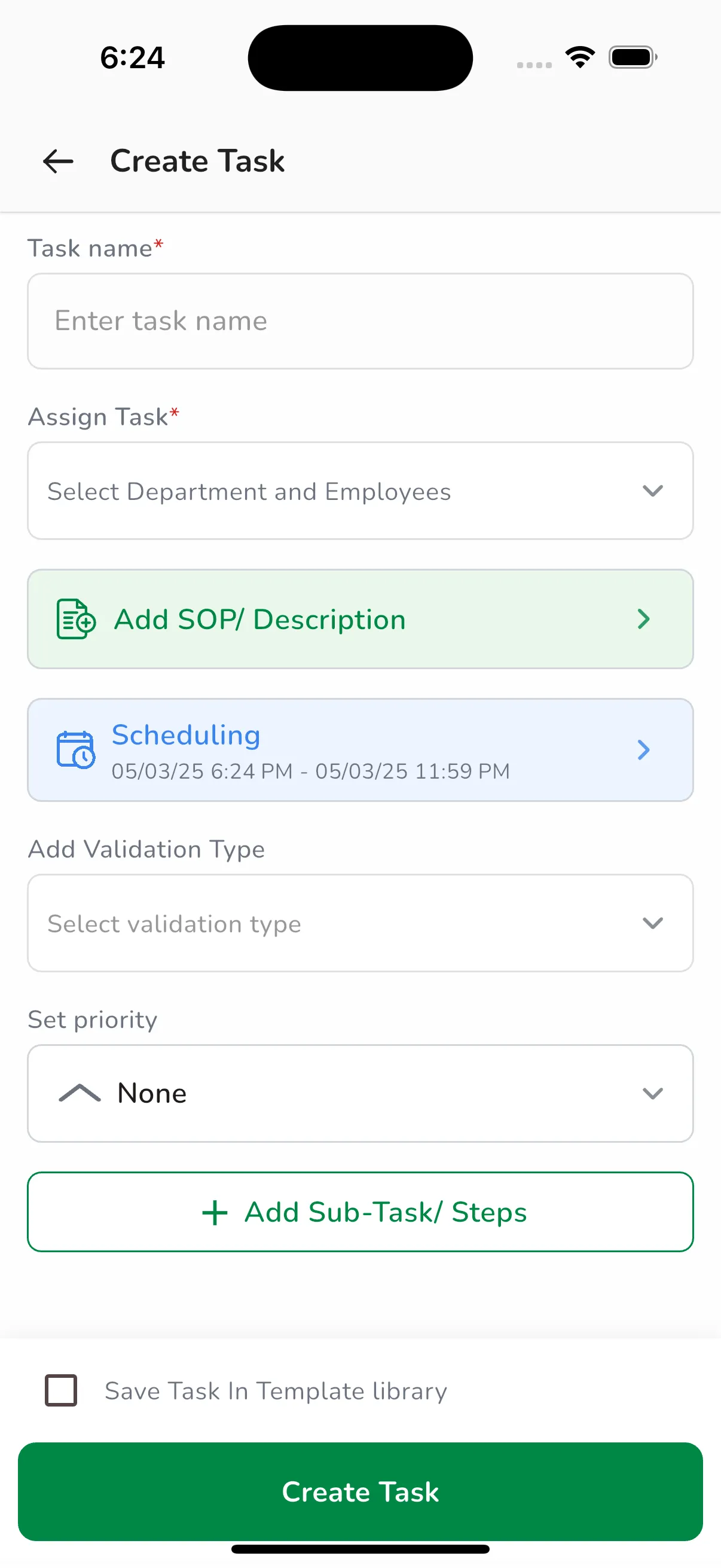Open Scheduling via its blue chevron
721x1568 pixels.
point(644,750)
